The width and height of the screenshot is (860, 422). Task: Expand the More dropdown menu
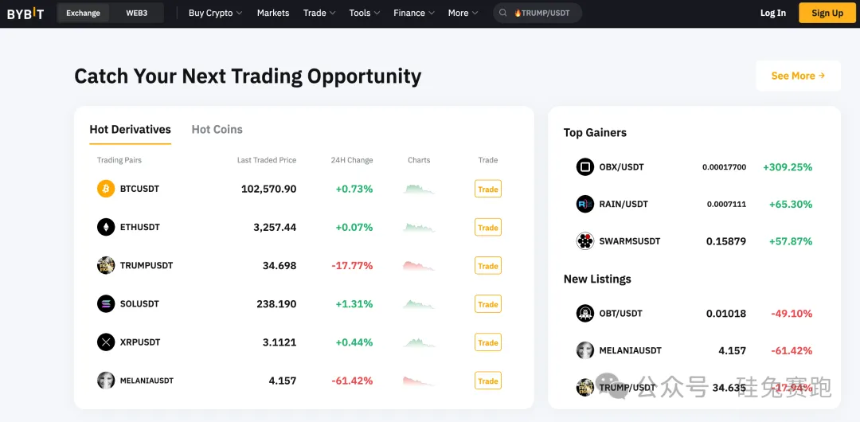click(x=463, y=13)
